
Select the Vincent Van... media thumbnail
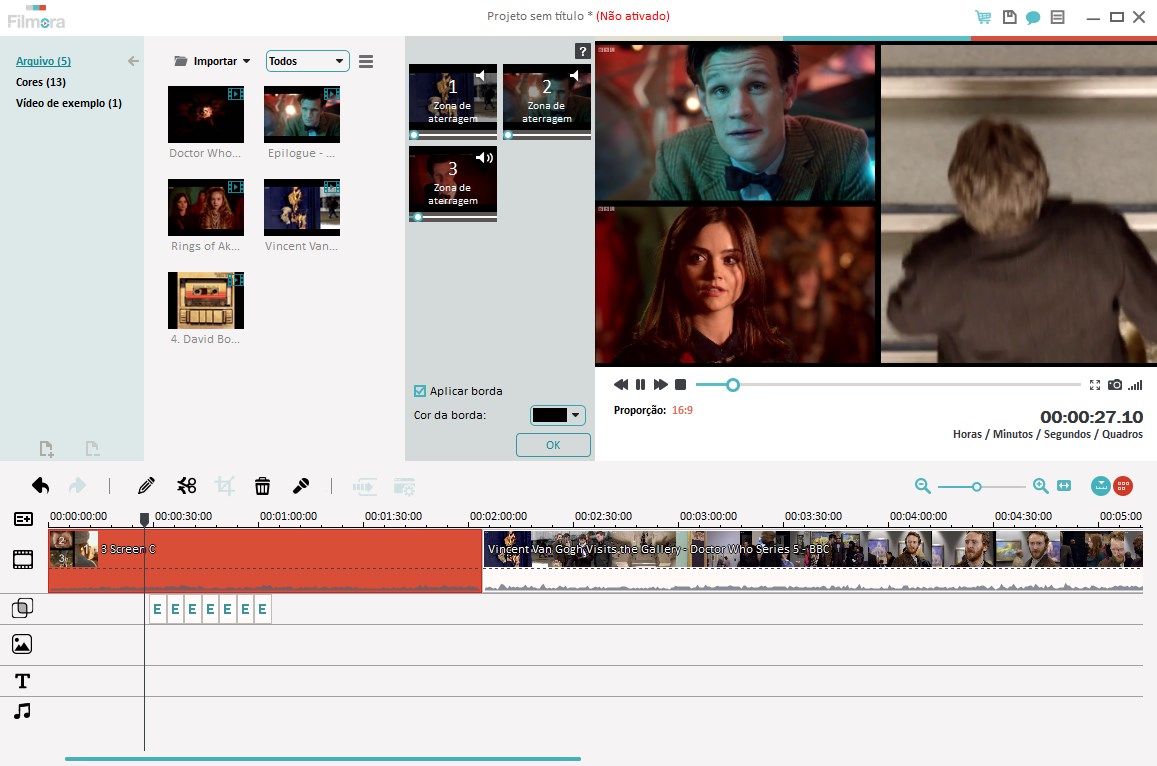pyautogui.click(x=302, y=207)
